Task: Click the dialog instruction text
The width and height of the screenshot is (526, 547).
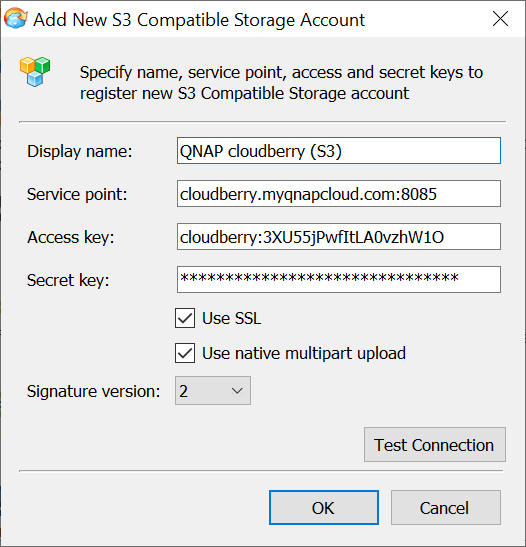Action: tap(281, 83)
